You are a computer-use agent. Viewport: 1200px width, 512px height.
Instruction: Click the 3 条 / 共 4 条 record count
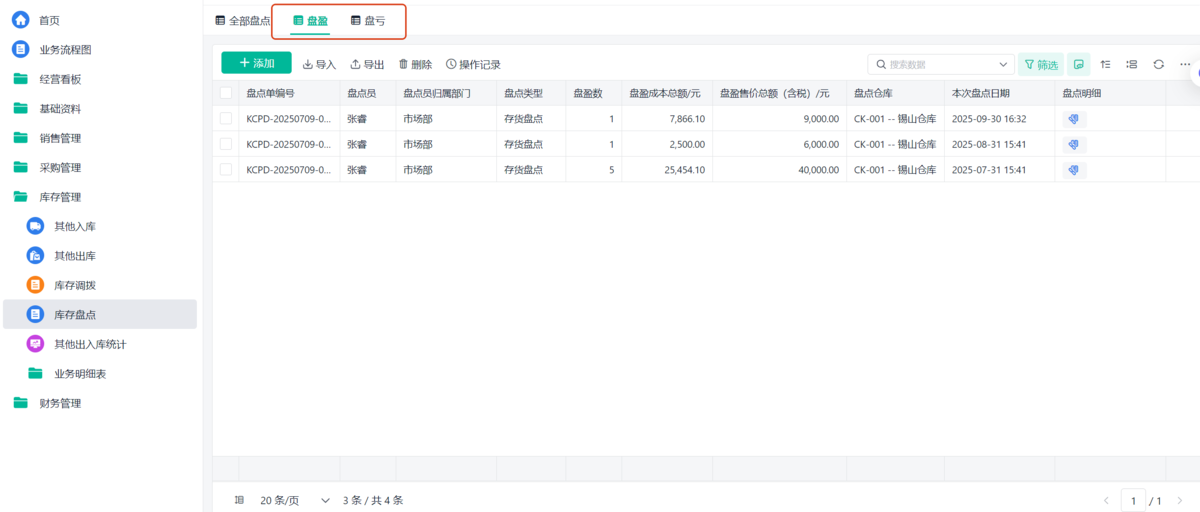(x=373, y=500)
